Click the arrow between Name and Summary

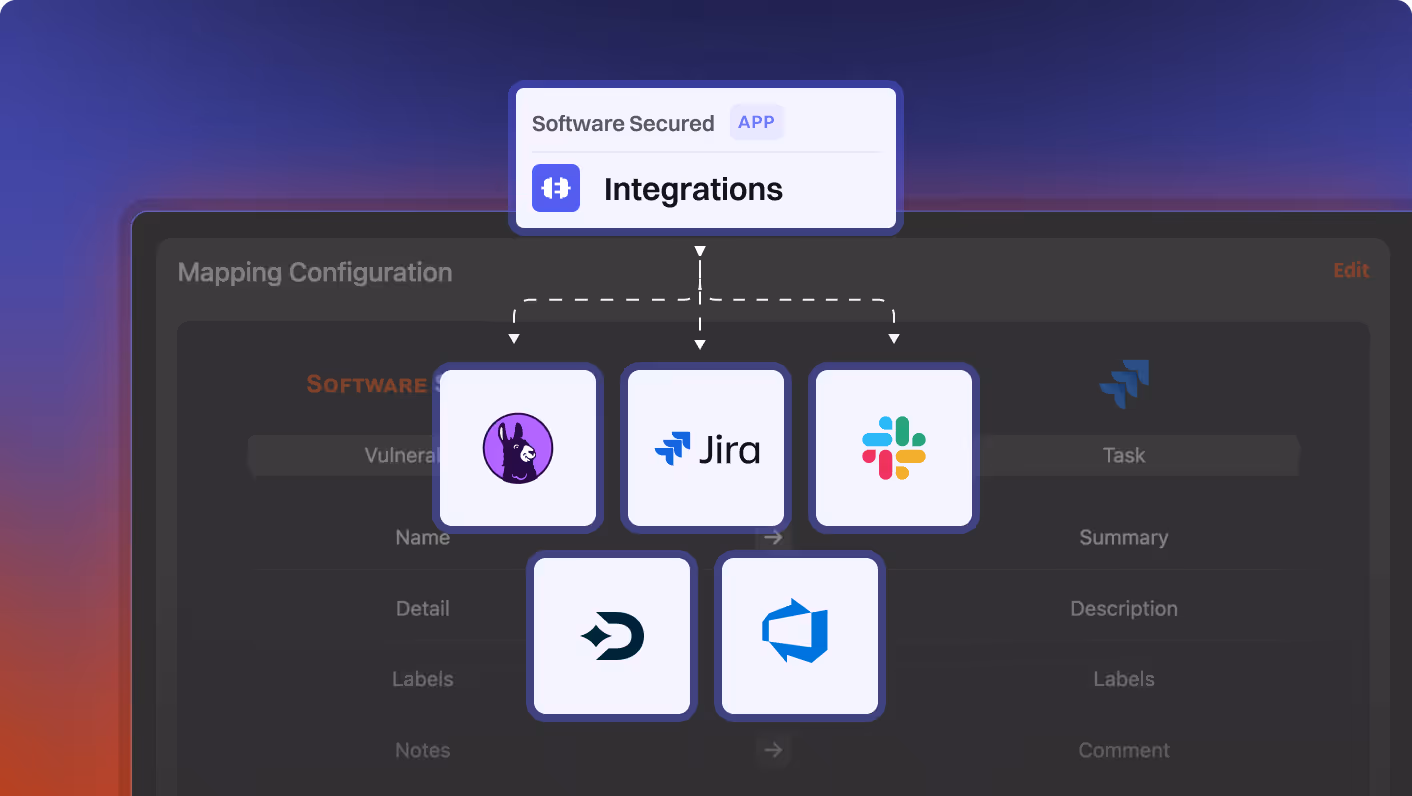(772, 537)
